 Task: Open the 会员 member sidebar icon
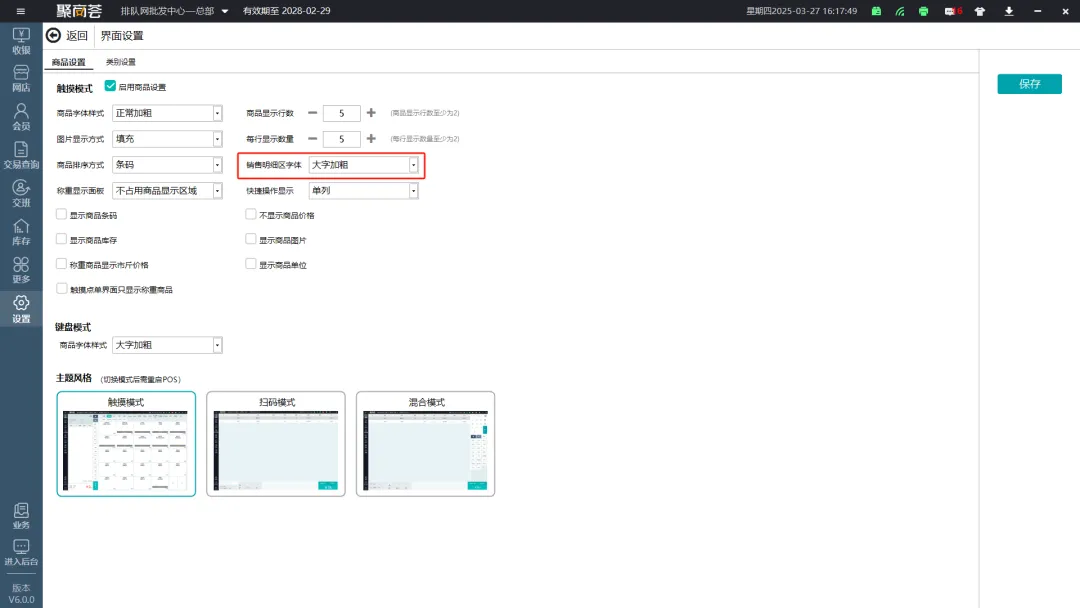(21, 117)
